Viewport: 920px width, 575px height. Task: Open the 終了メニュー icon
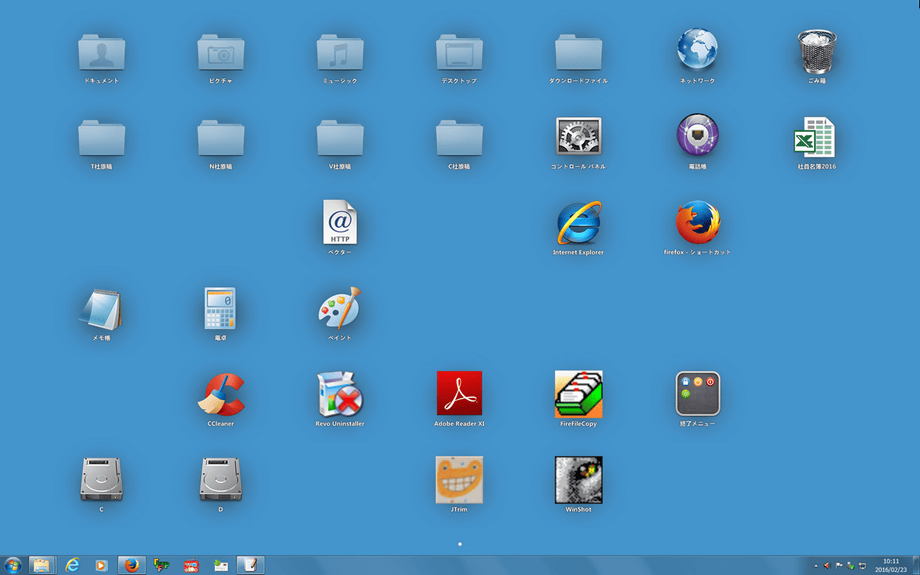pyautogui.click(x=698, y=394)
